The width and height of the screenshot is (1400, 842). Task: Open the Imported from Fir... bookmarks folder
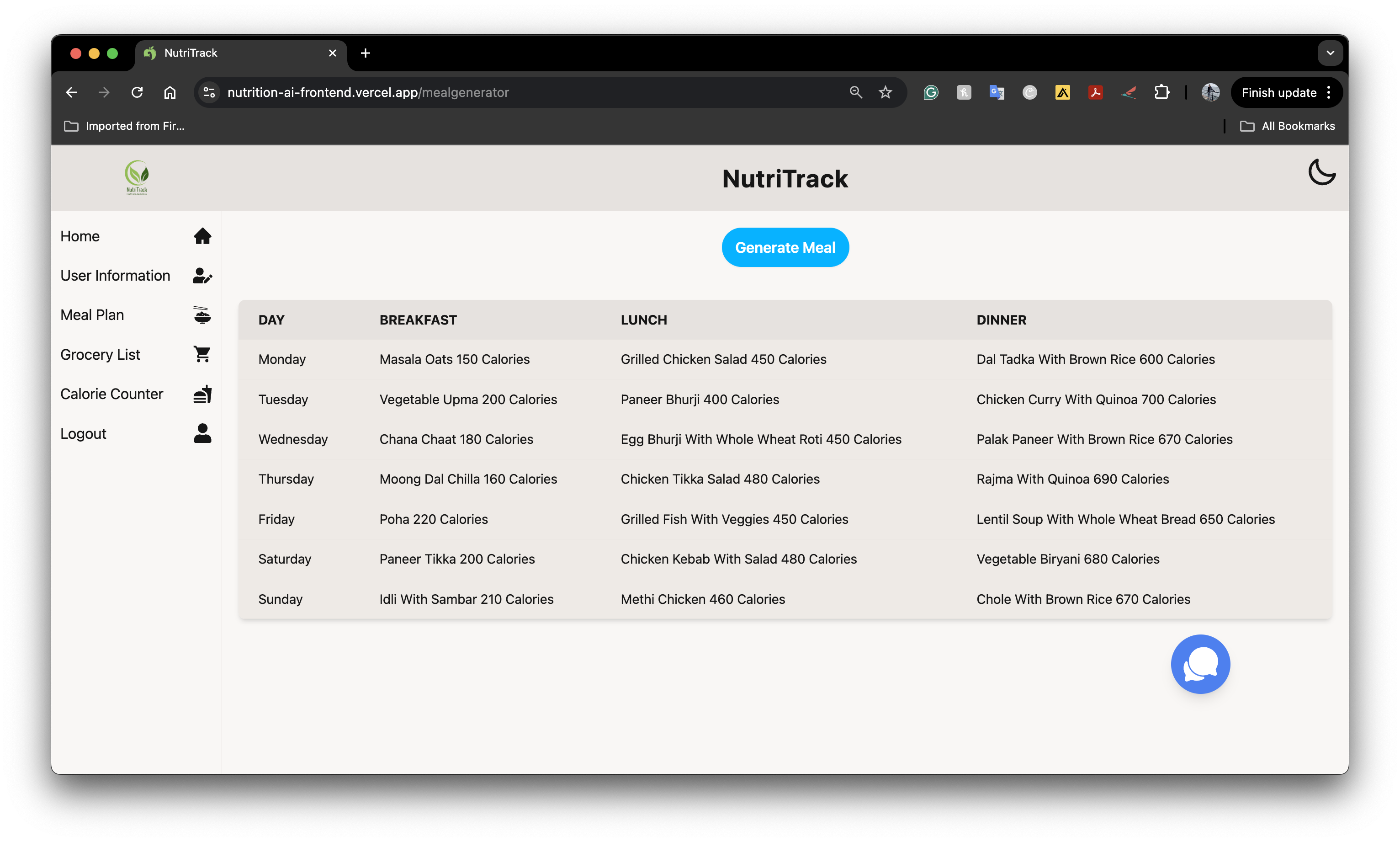pos(125,126)
